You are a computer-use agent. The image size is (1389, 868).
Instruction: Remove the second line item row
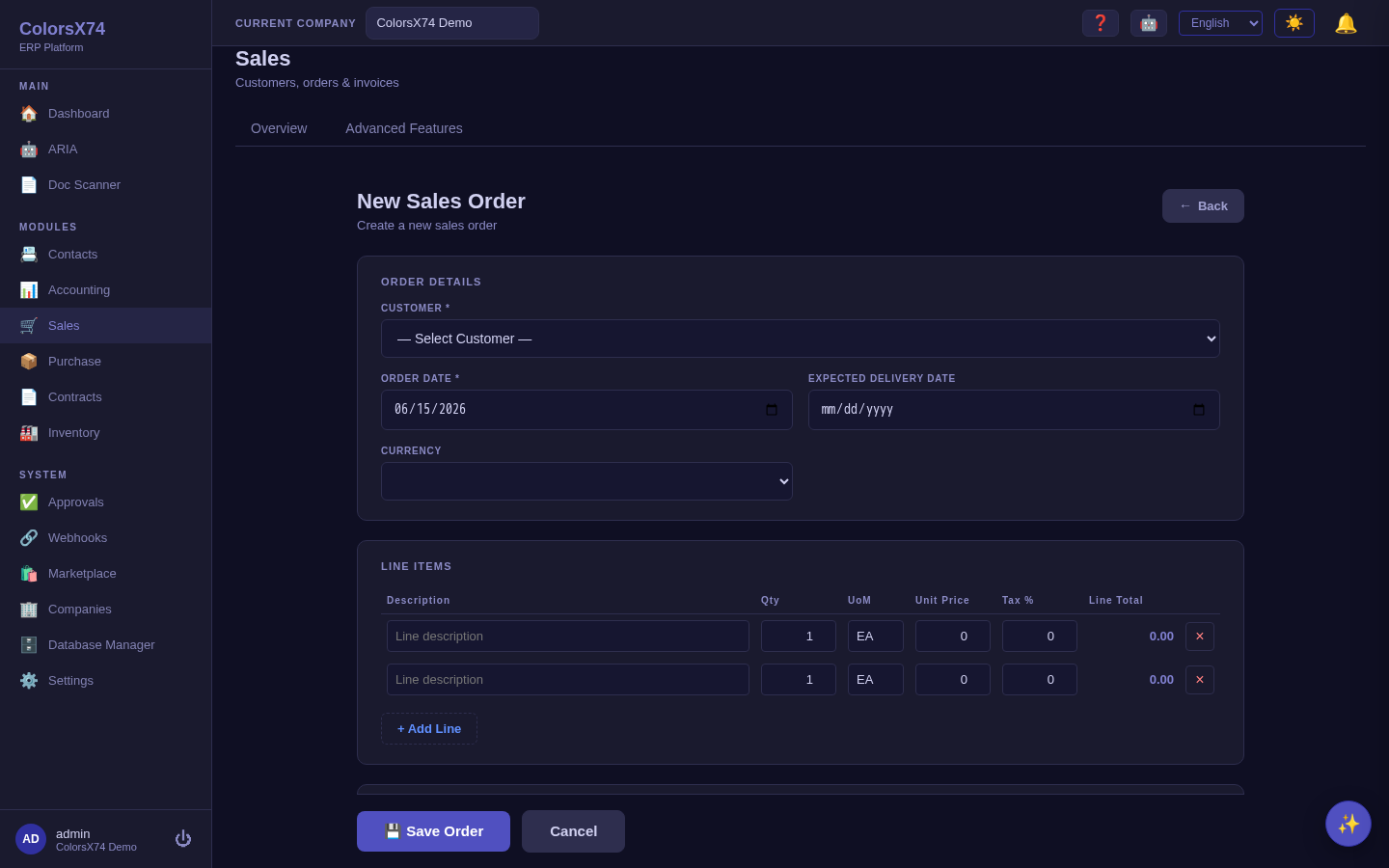(x=1200, y=680)
